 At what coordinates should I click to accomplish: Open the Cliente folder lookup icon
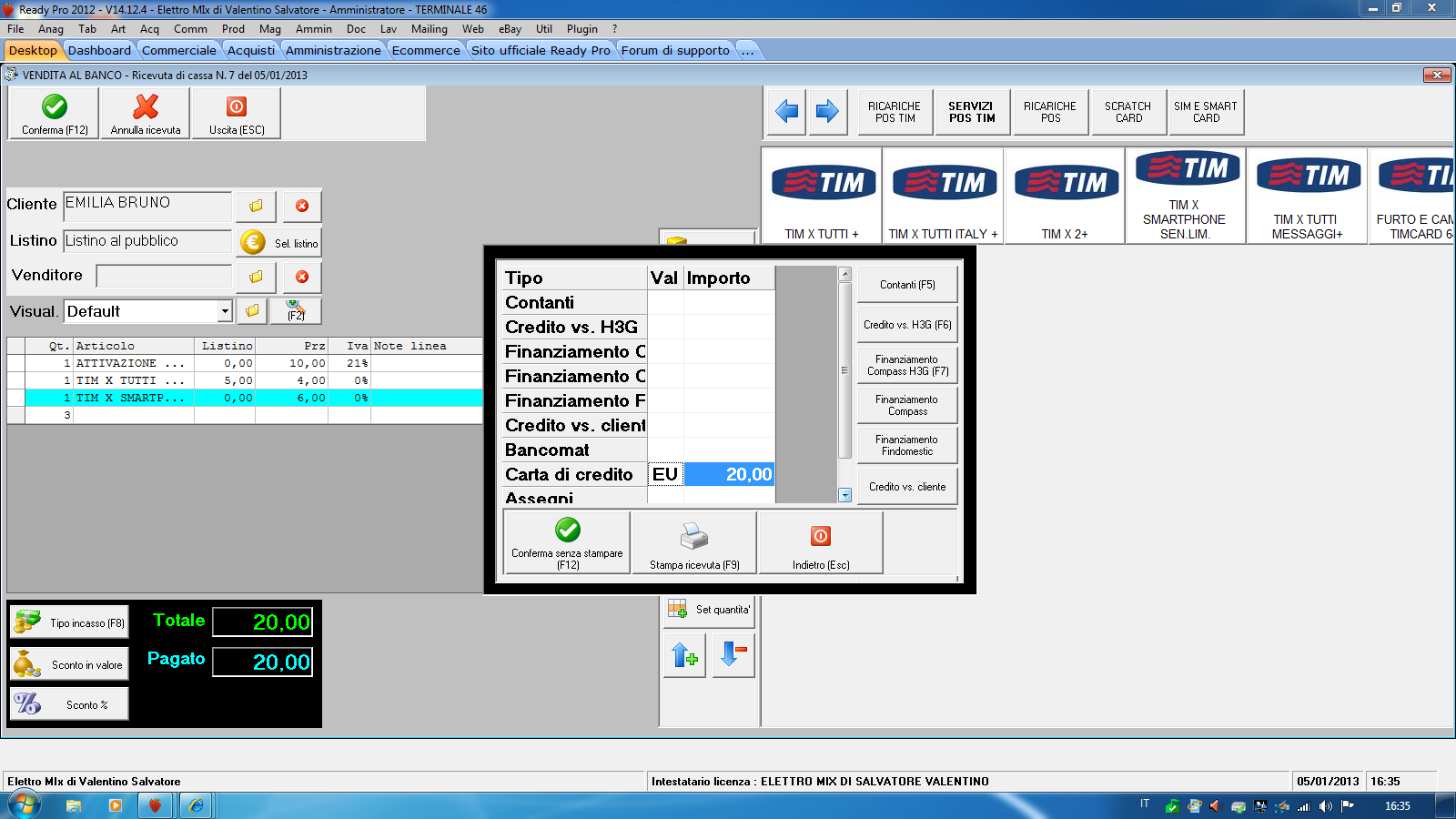click(x=257, y=206)
